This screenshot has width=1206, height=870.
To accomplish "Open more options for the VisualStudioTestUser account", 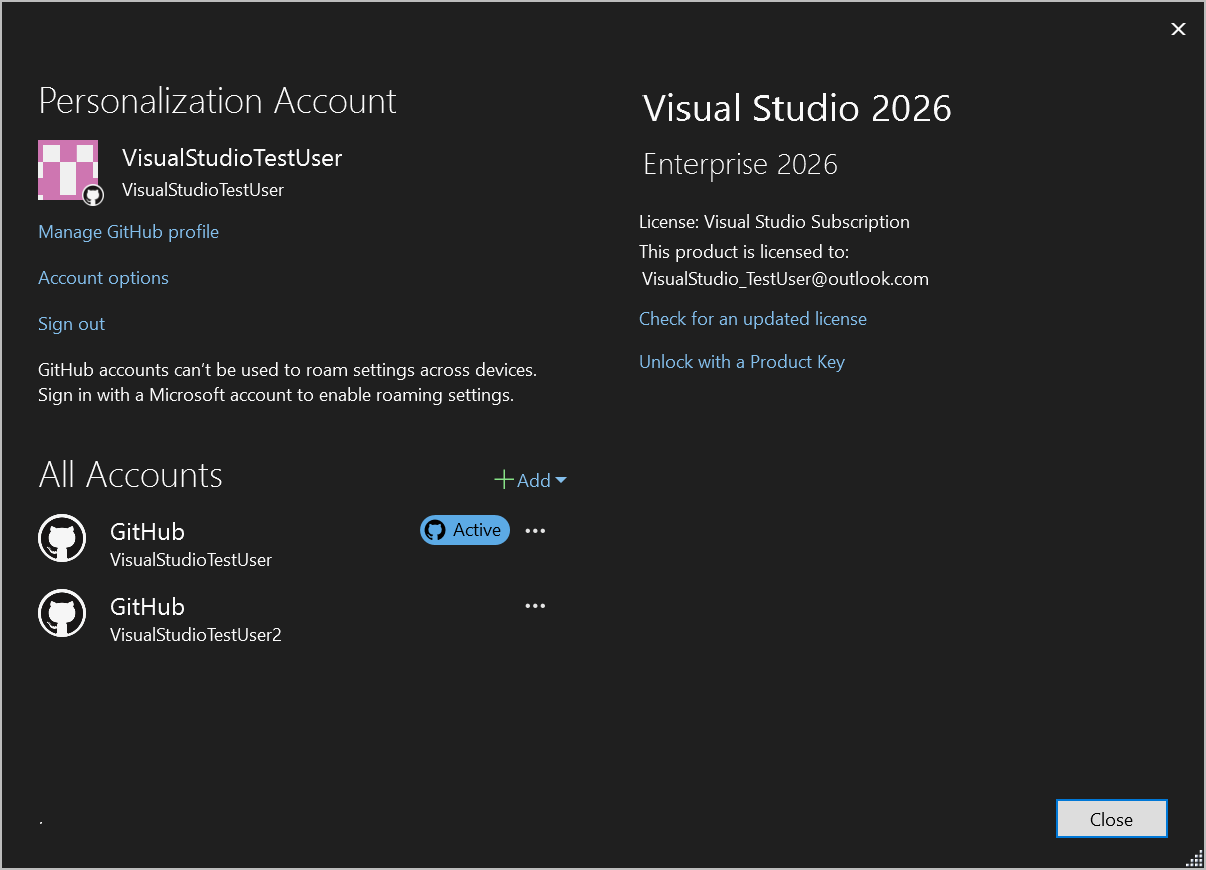I will click(x=535, y=530).
